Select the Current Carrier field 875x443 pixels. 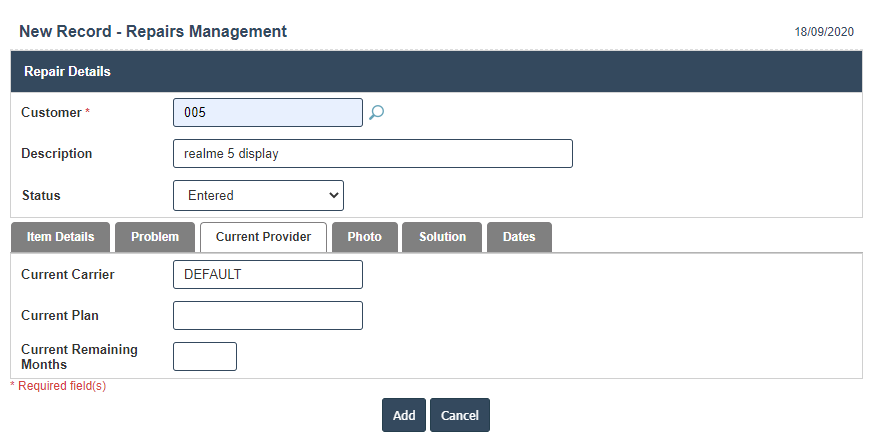click(267, 274)
